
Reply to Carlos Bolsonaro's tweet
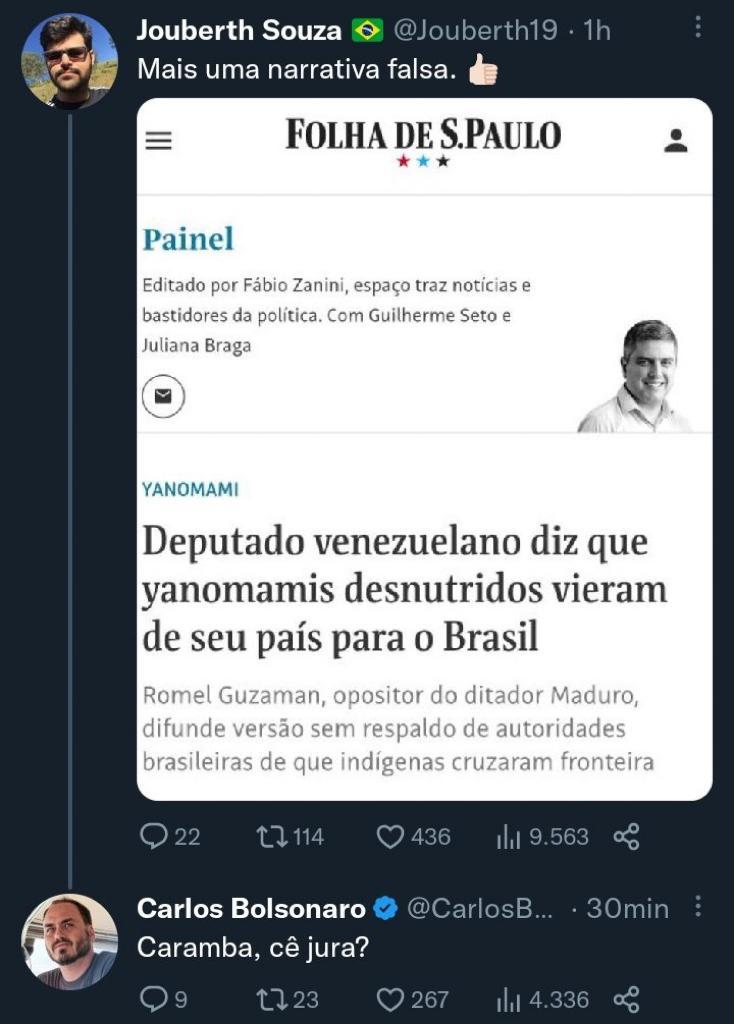154,999
